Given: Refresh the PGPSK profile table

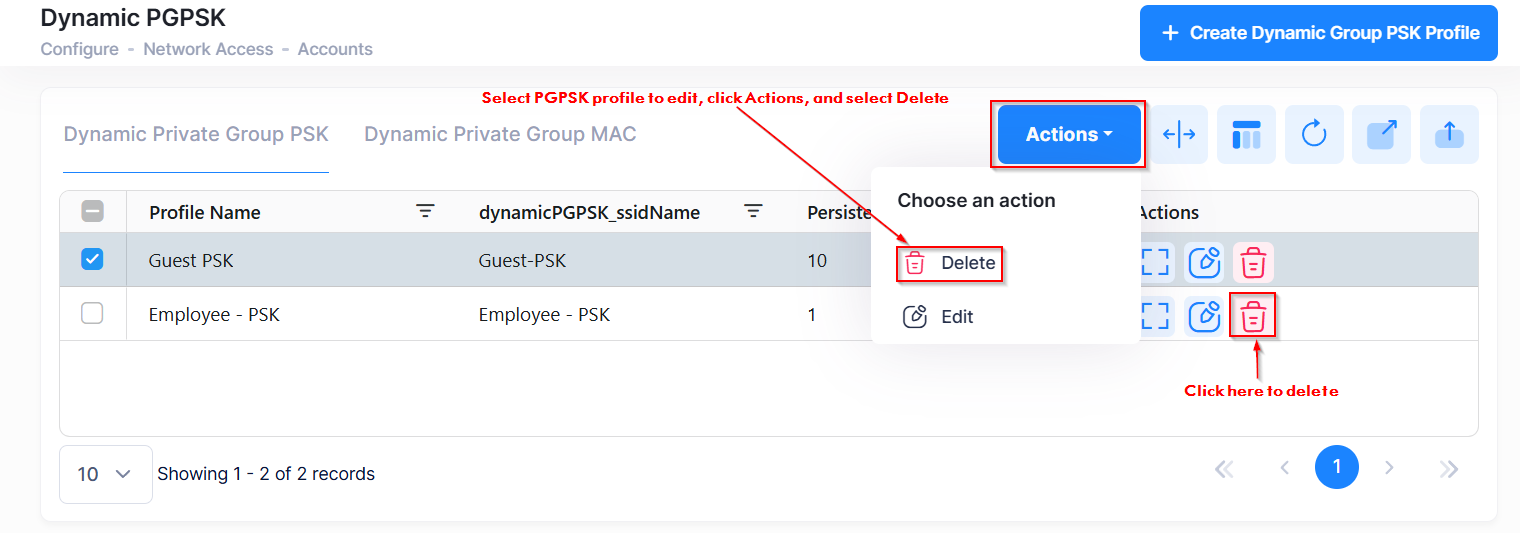Looking at the screenshot, I should click(1314, 135).
